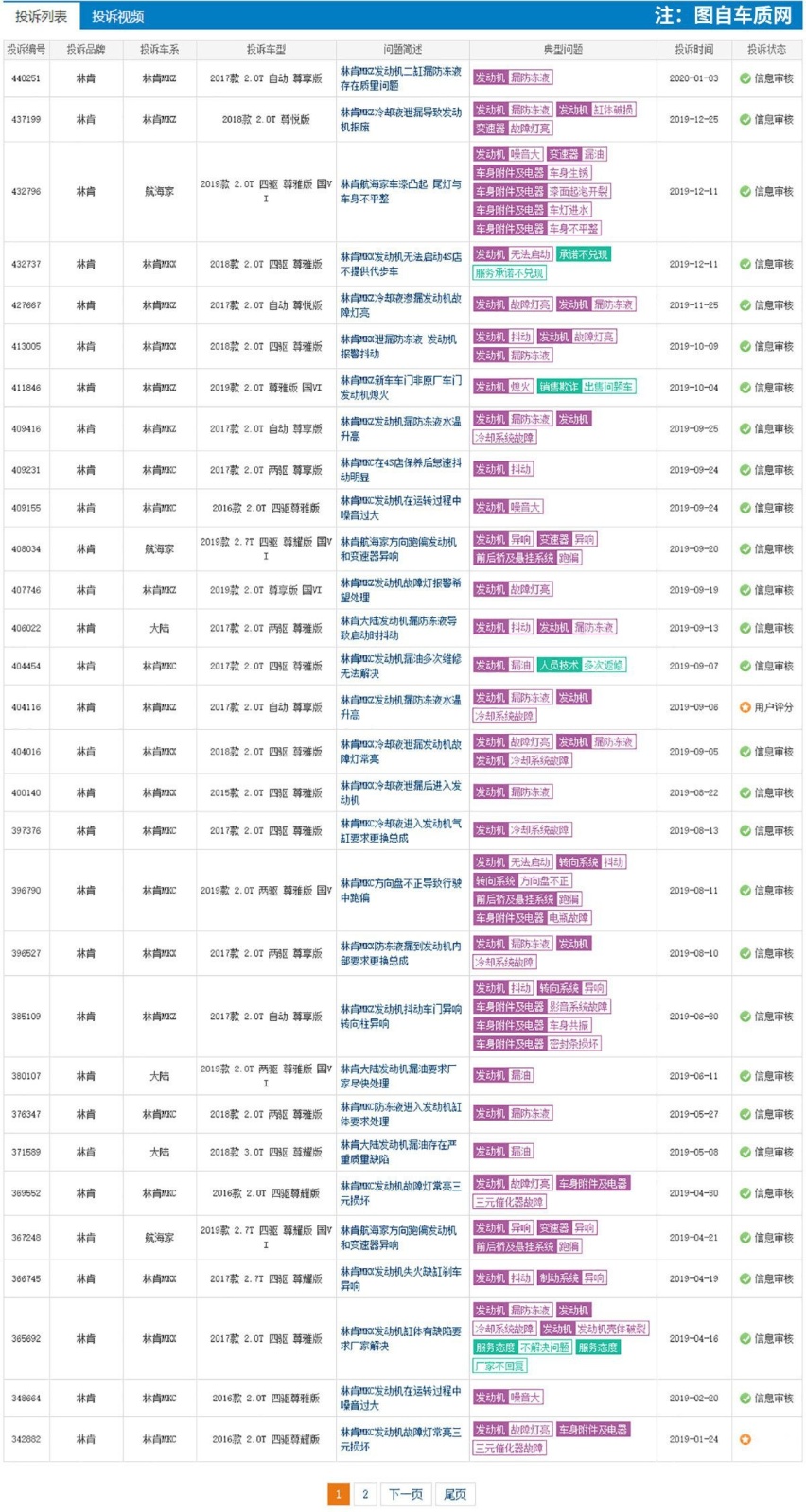The width and height of the screenshot is (806, 1512).
Task: Click the green check icon in row 385109
Action: [x=745, y=1017]
